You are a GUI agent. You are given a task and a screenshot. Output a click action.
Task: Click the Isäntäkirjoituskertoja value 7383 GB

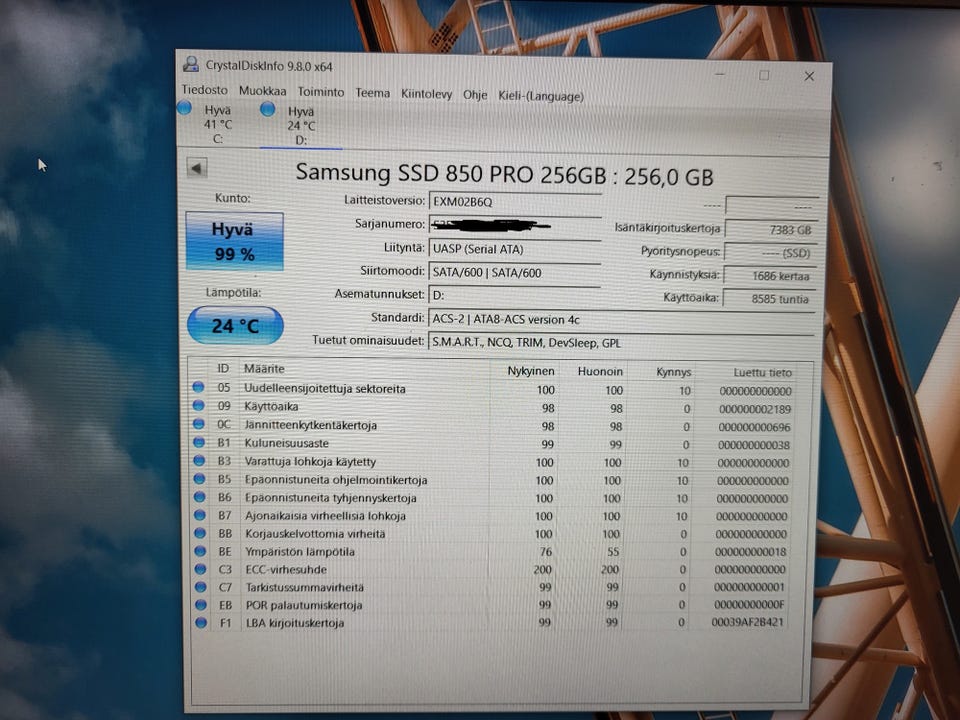771,230
